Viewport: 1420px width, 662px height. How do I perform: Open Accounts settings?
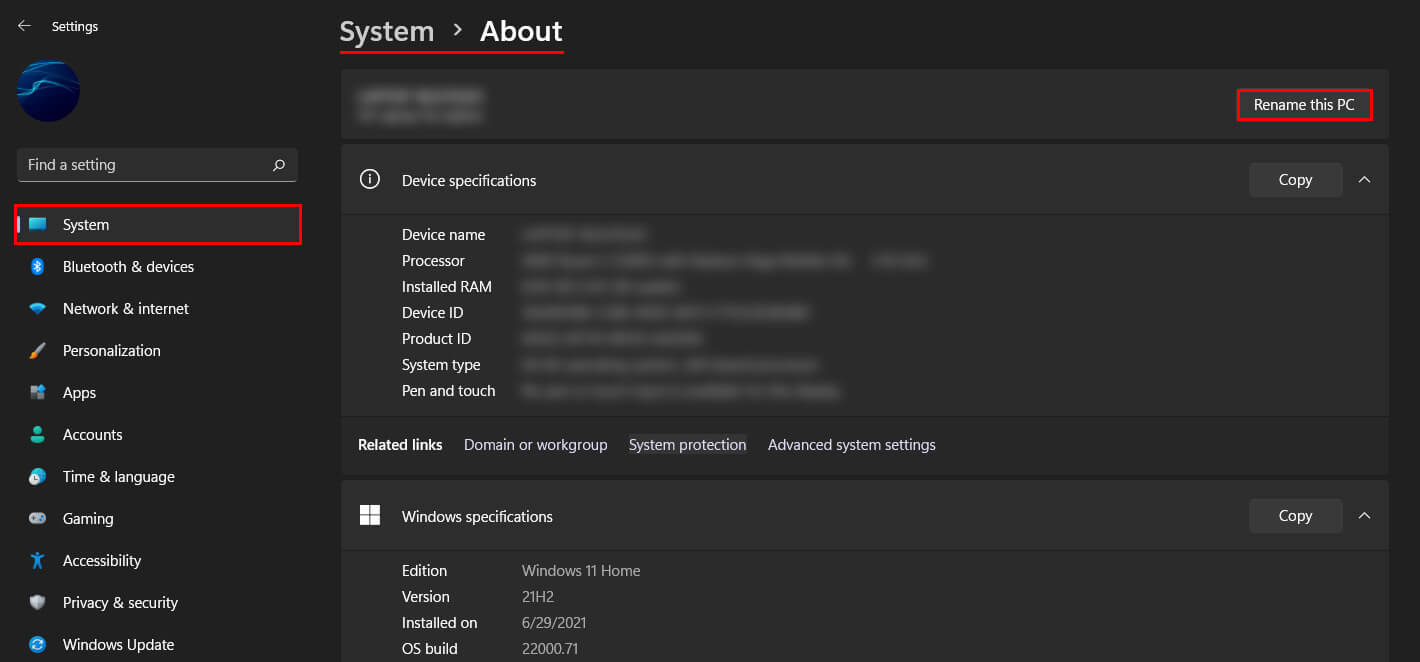pyautogui.click(x=158, y=435)
